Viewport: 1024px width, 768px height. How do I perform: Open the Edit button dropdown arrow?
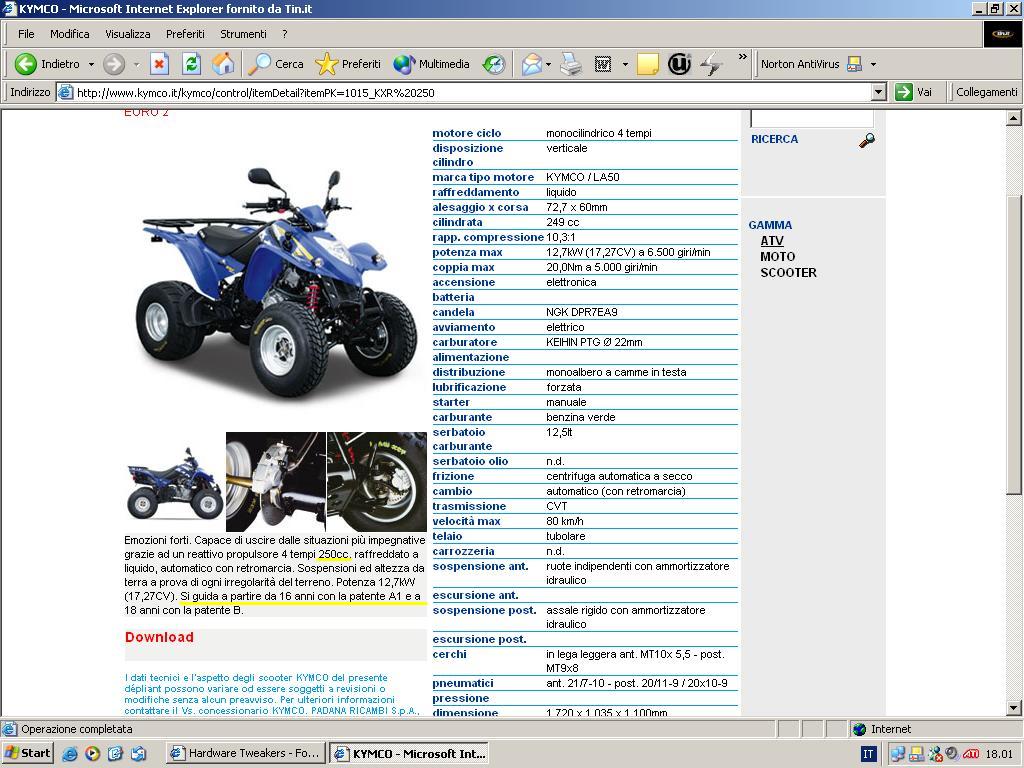tap(625, 64)
